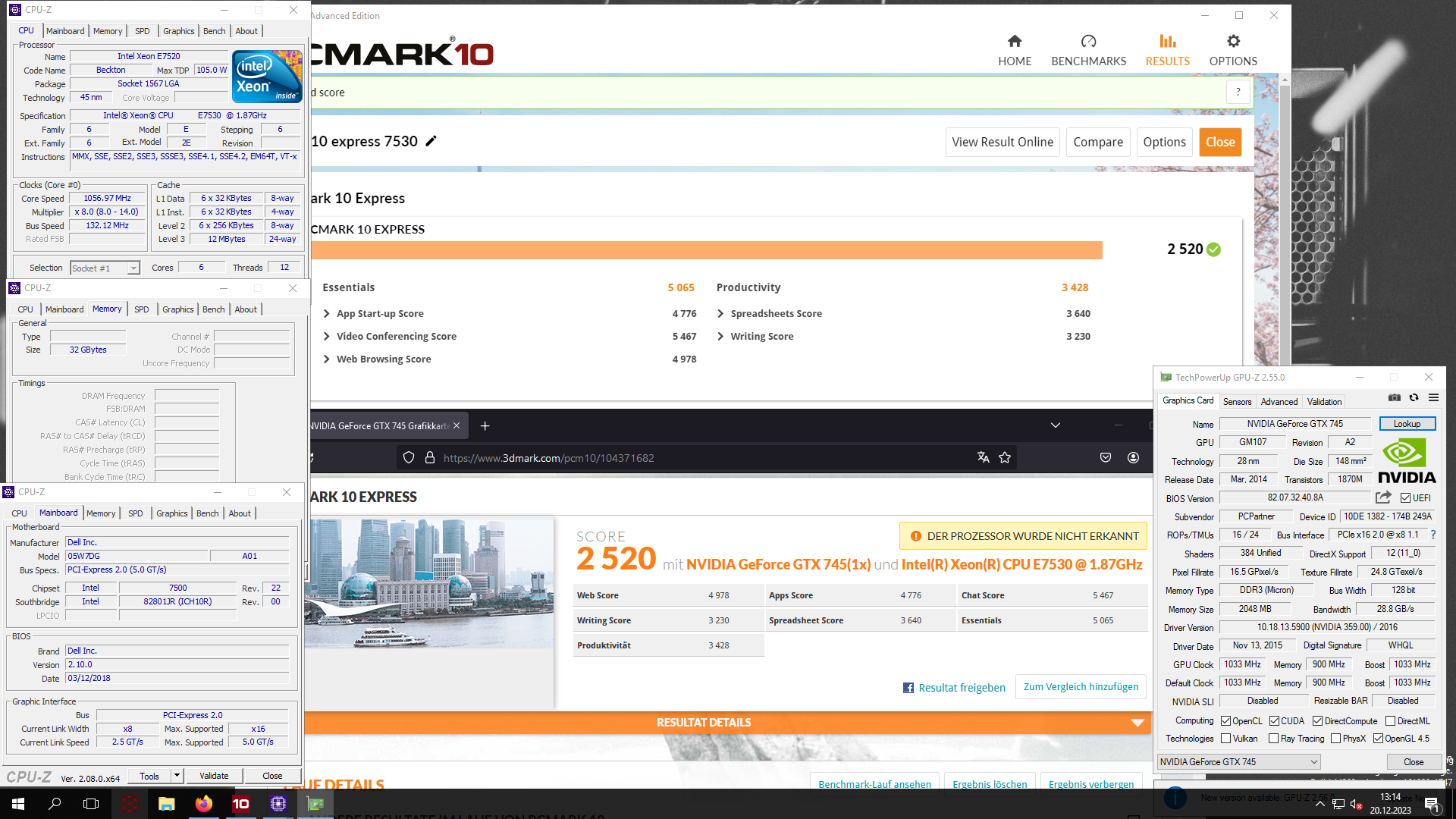Click View Result Online button
The height and width of the screenshot is (819, 1456).
pyautogui.click(x=1003, y=142)
